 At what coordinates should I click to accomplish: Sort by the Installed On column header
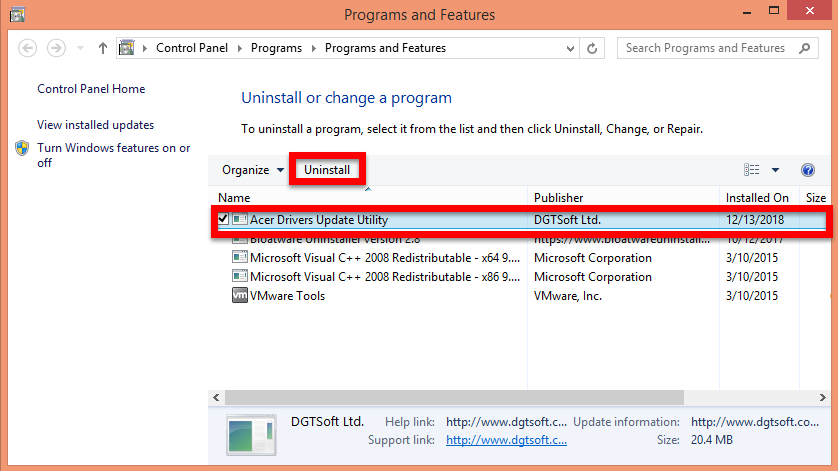pos(759,197)
